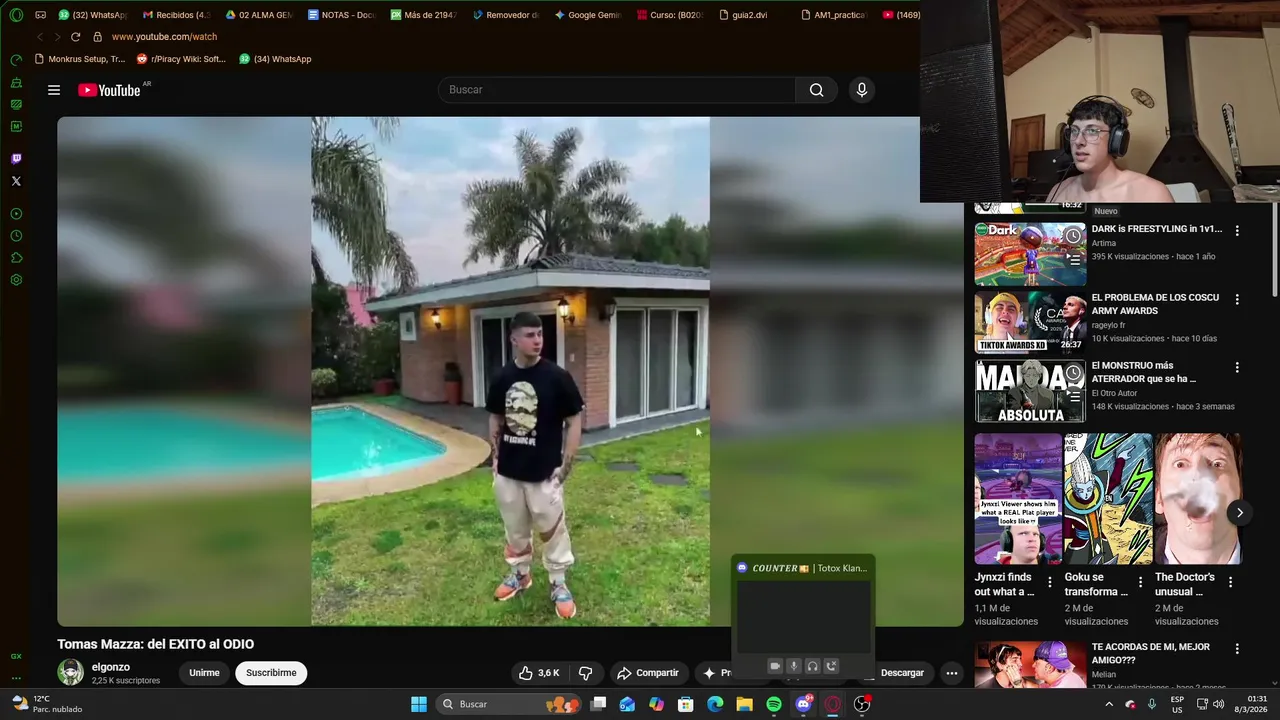Open the settings gear in Opera sidebar
1280x720 pixels.
[x=16, y=280]
